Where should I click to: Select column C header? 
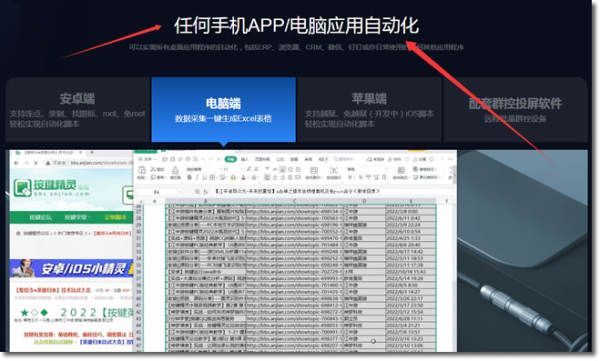pos(294,201)
